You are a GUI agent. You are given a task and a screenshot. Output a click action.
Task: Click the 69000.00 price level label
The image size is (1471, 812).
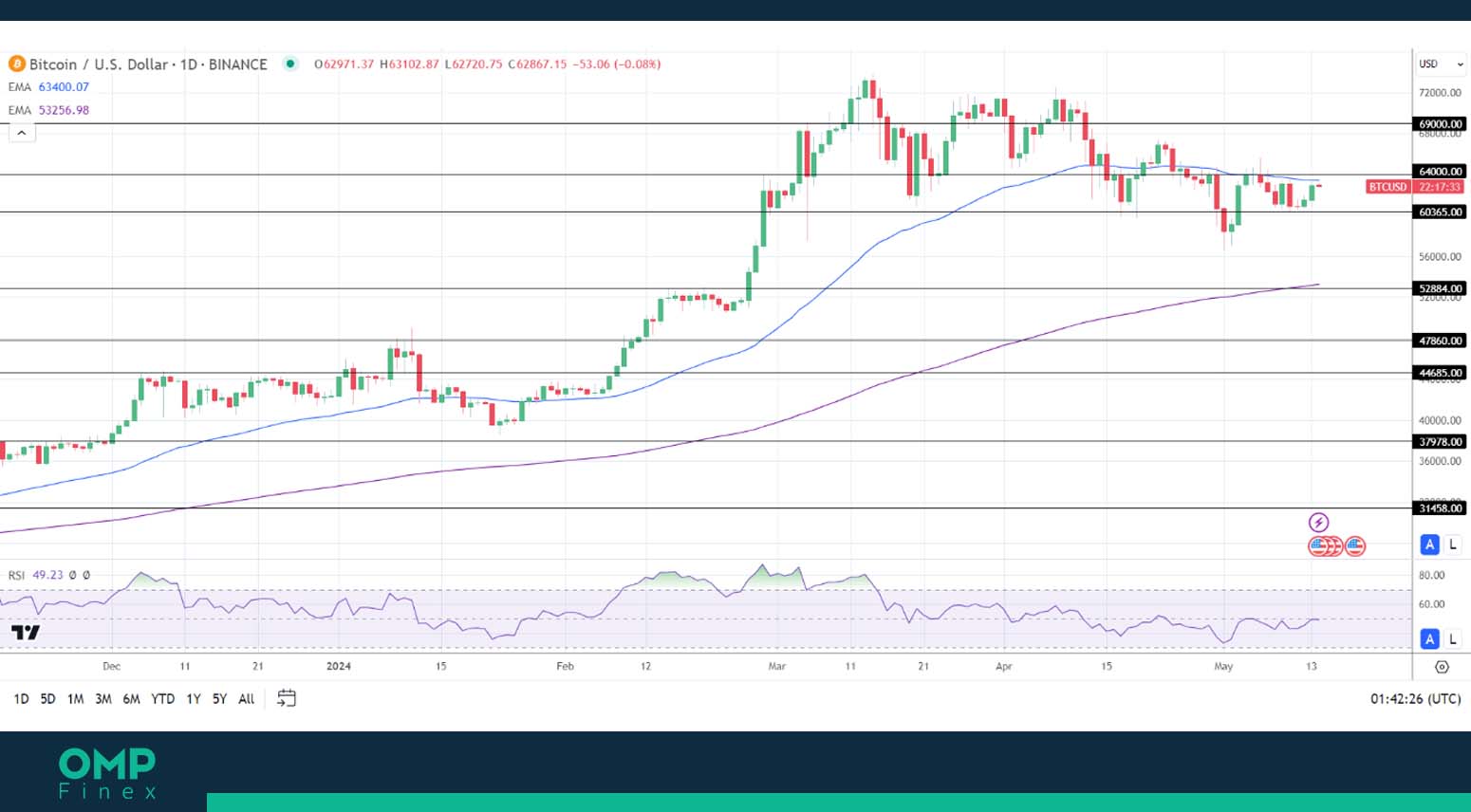click(1440, 124)
